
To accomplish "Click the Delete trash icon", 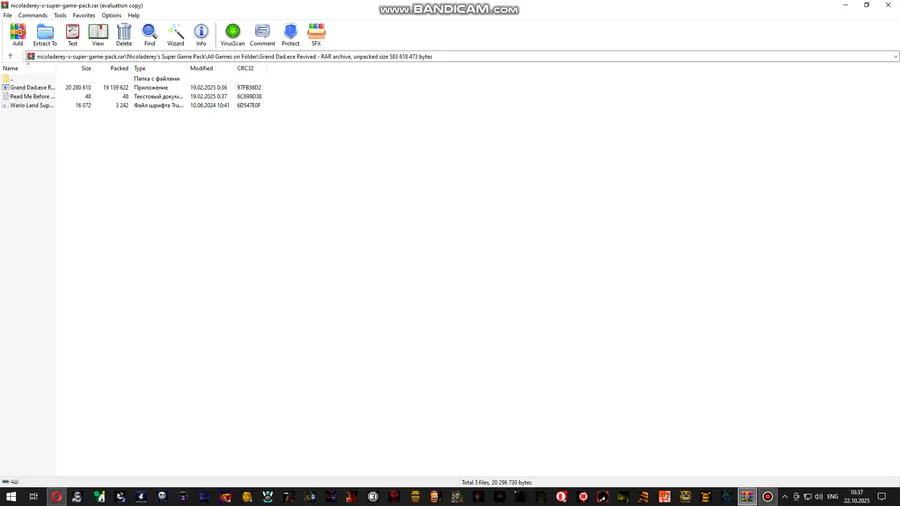I will [x=124, y=34].
